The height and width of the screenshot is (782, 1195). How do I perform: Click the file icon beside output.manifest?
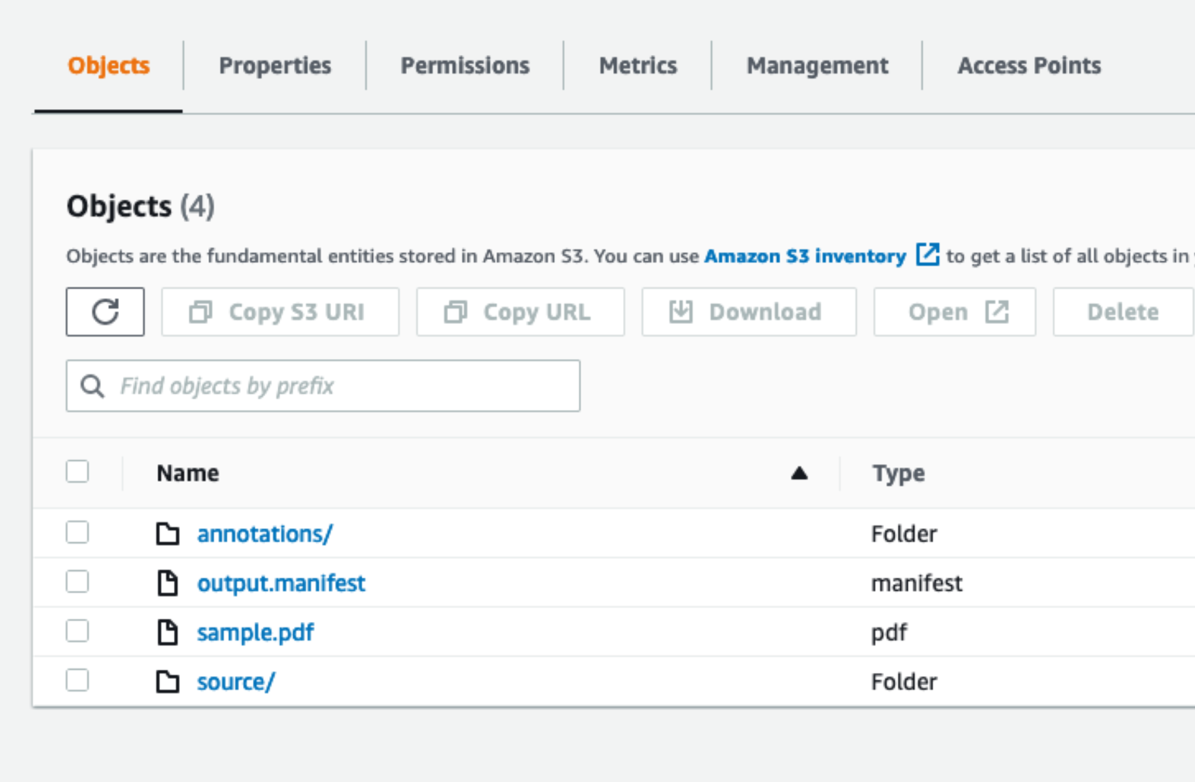(168, 583)
